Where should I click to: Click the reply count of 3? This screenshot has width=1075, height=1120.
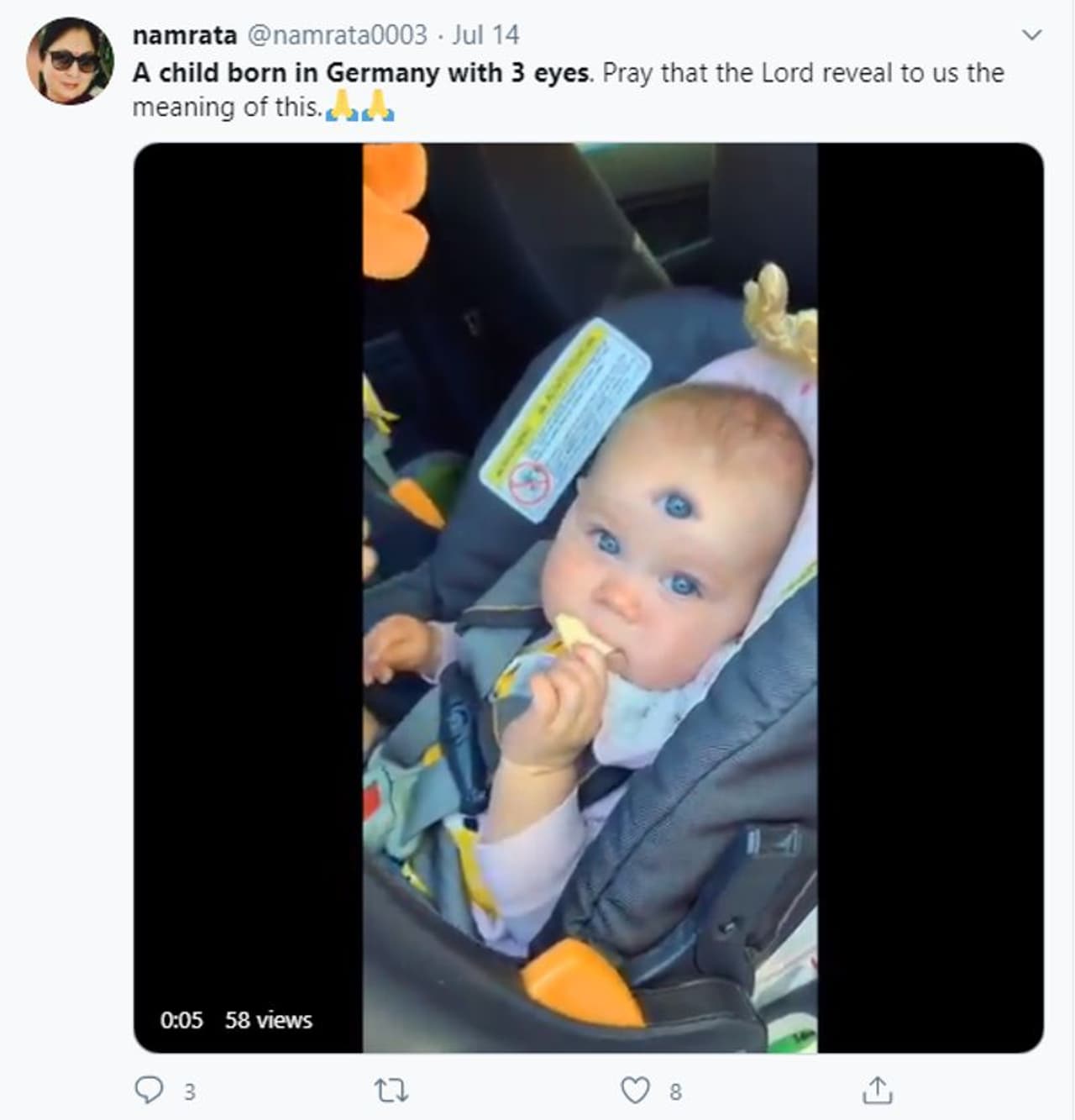pyautogui.click(x=190, y=1091)
